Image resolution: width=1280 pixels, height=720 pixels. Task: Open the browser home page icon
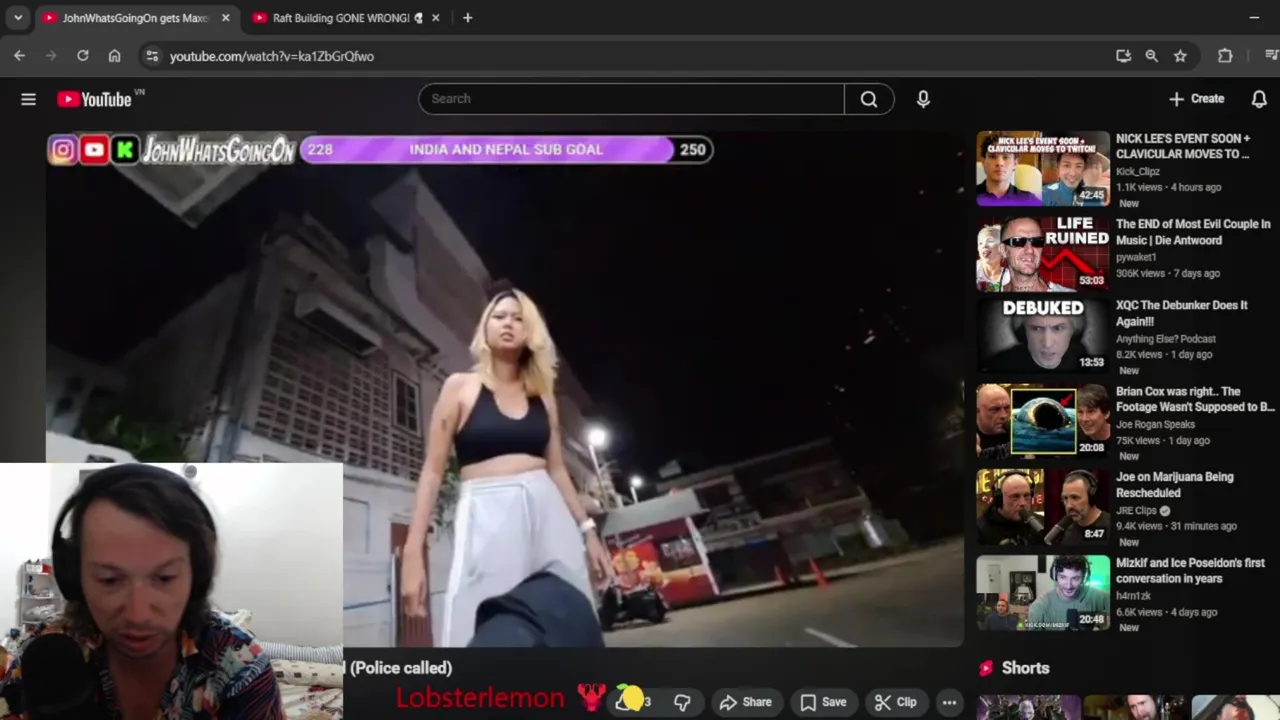[114, 56]
